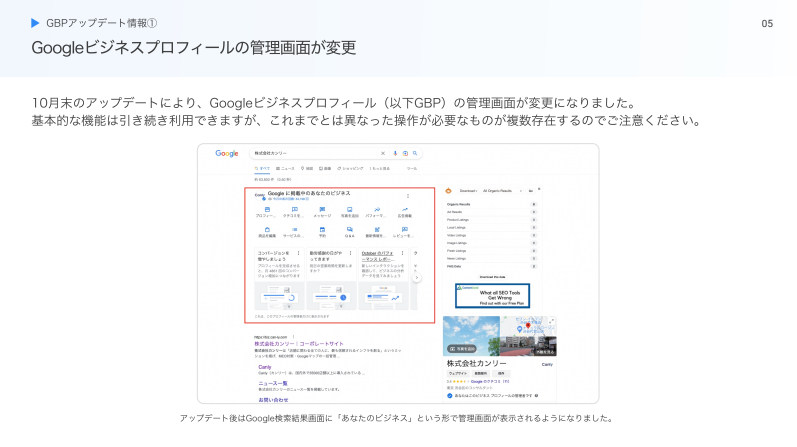Image resolution: width=797 pixels, height=447 pixels.
Task: Open the サービス edit icon
Action: (x=294, y=230)
